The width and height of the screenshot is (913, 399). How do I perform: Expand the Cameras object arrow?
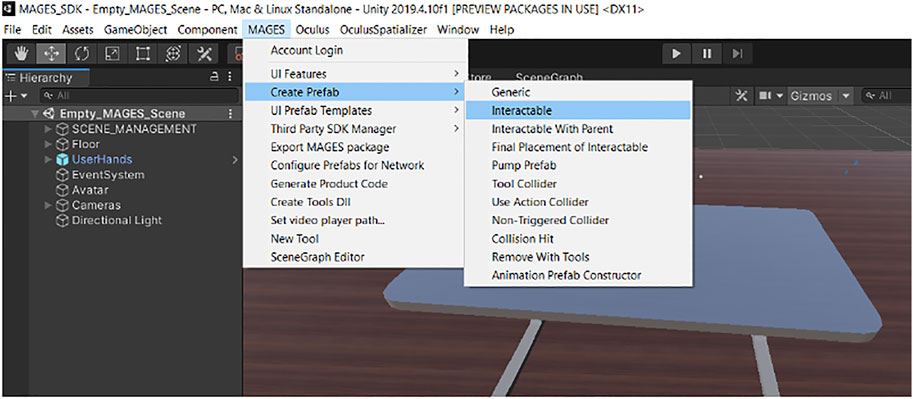tap(48, 205)
